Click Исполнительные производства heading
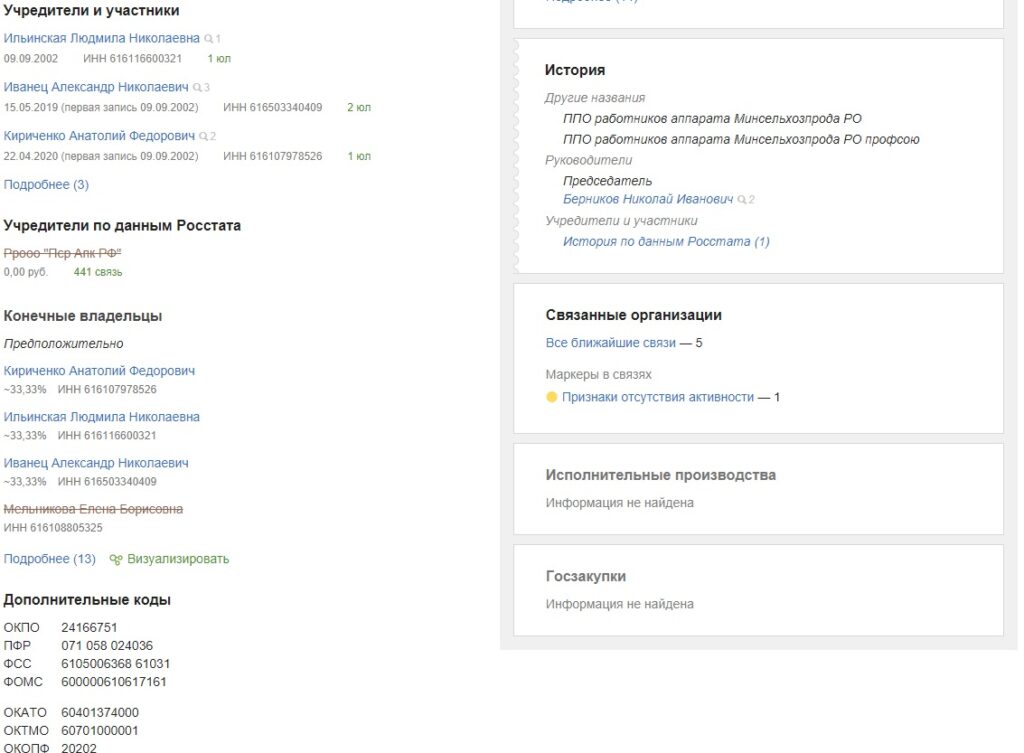 (x=660, y=475)
